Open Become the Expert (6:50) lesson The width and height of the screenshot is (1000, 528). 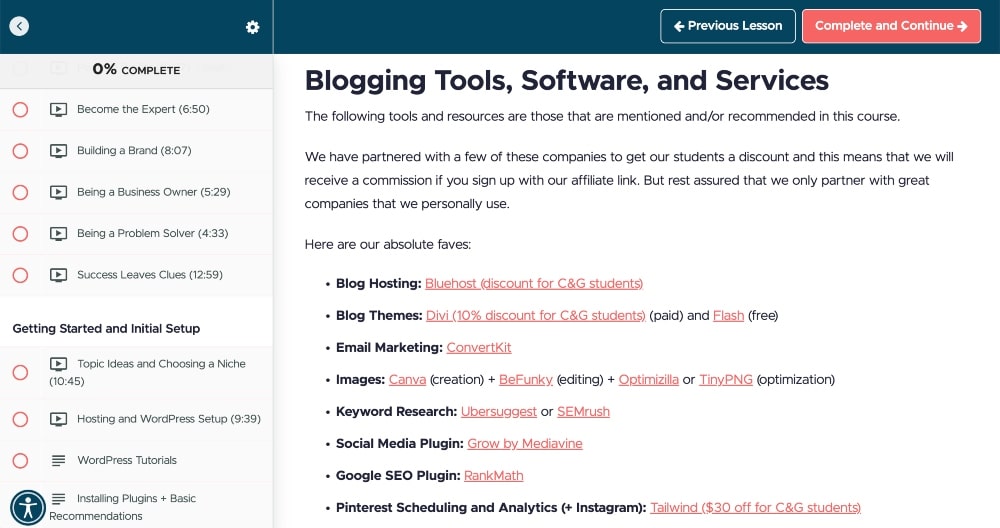(143, 109)
